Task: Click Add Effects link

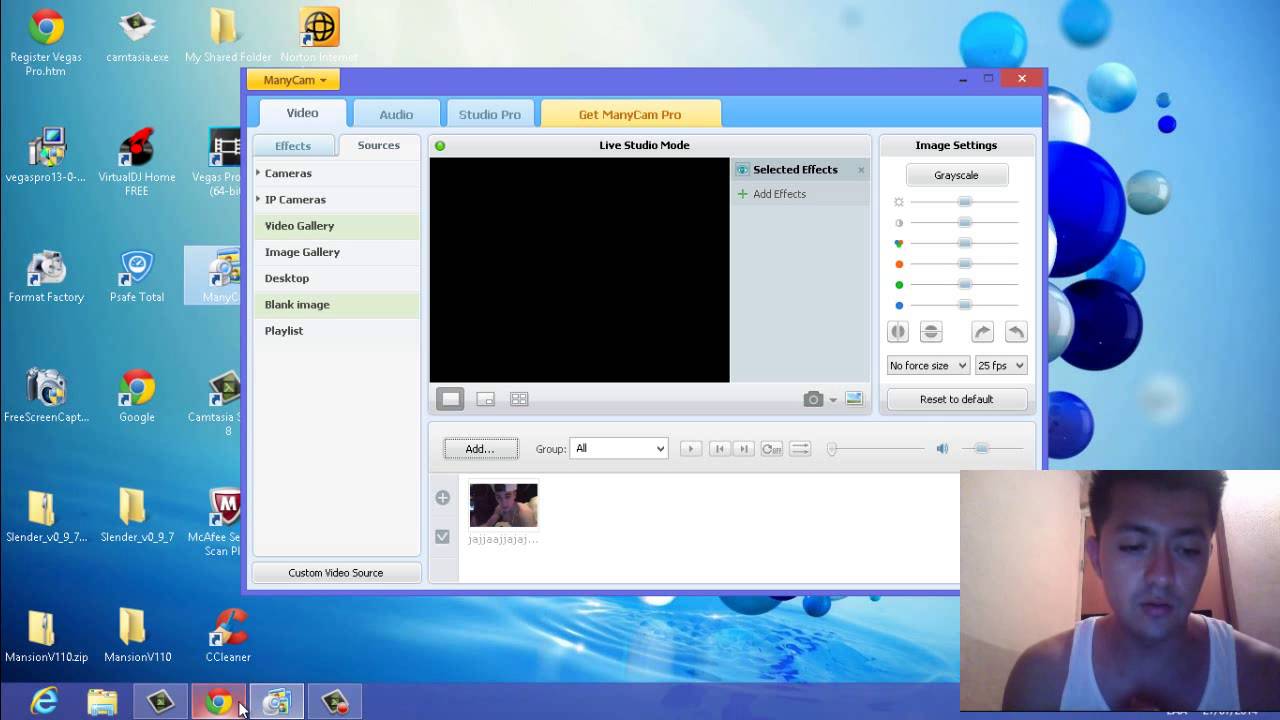Action: click(772, 194)
